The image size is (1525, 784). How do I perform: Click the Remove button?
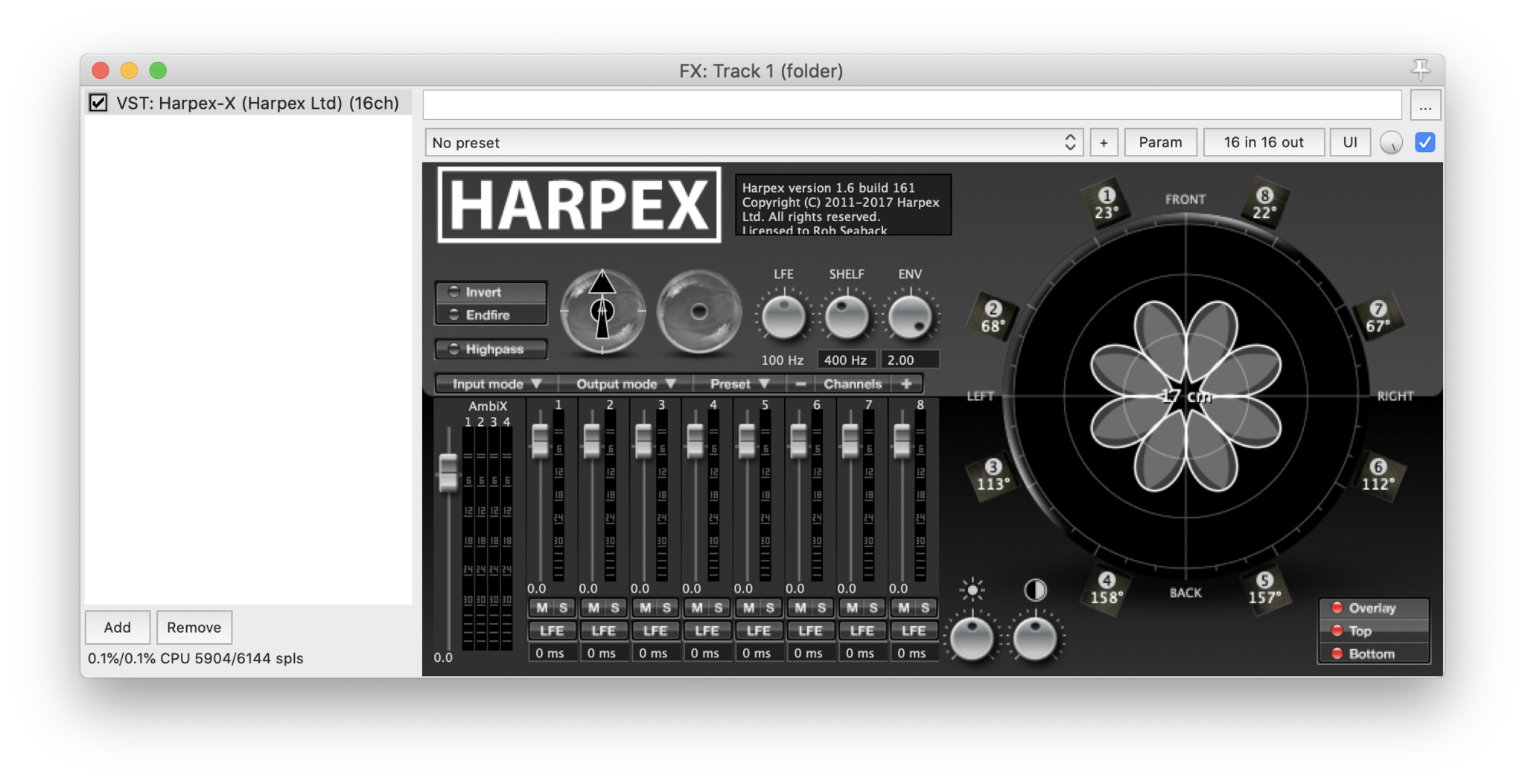tap(194, 628)
